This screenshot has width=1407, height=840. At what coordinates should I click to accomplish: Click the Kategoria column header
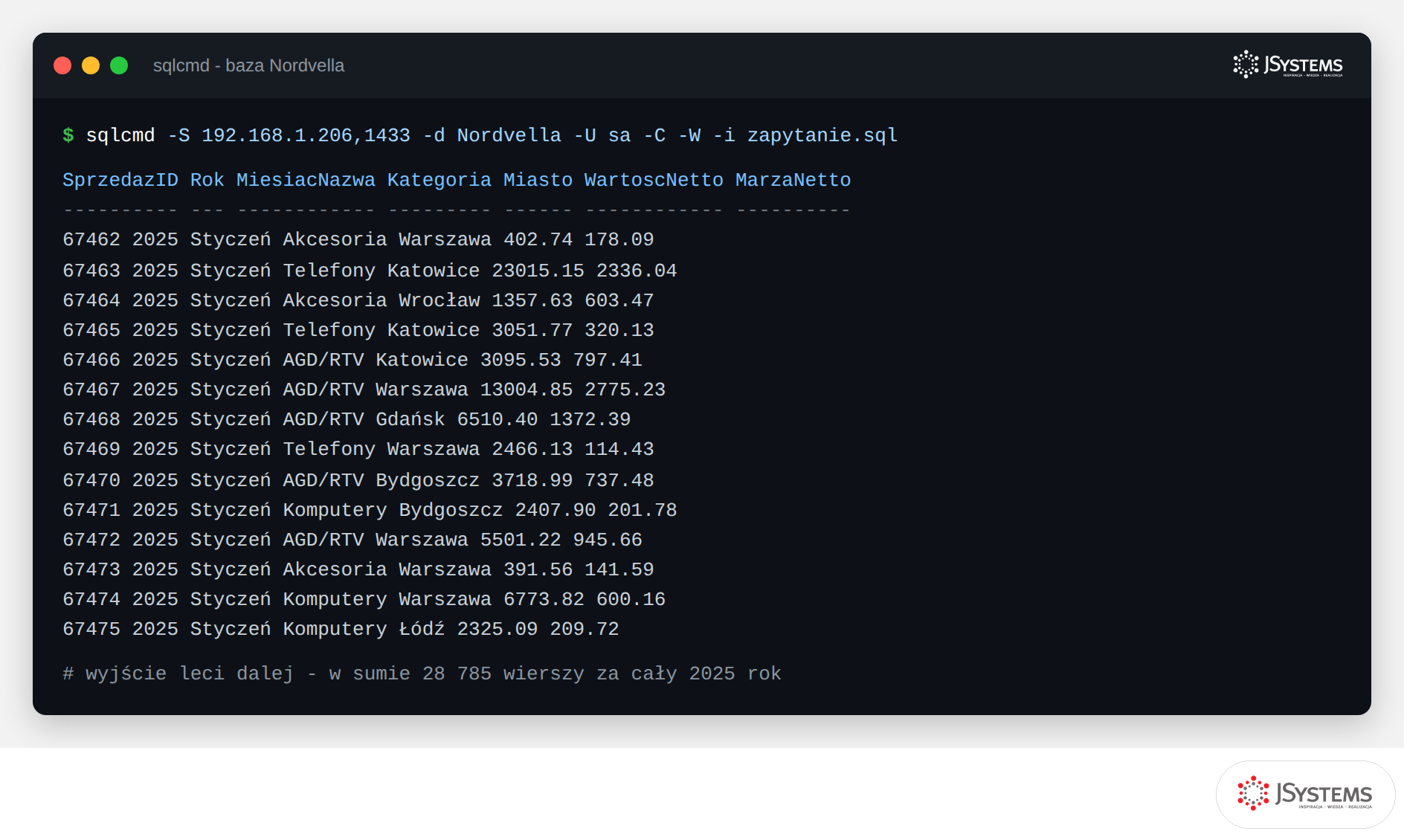tap(440, 180)
